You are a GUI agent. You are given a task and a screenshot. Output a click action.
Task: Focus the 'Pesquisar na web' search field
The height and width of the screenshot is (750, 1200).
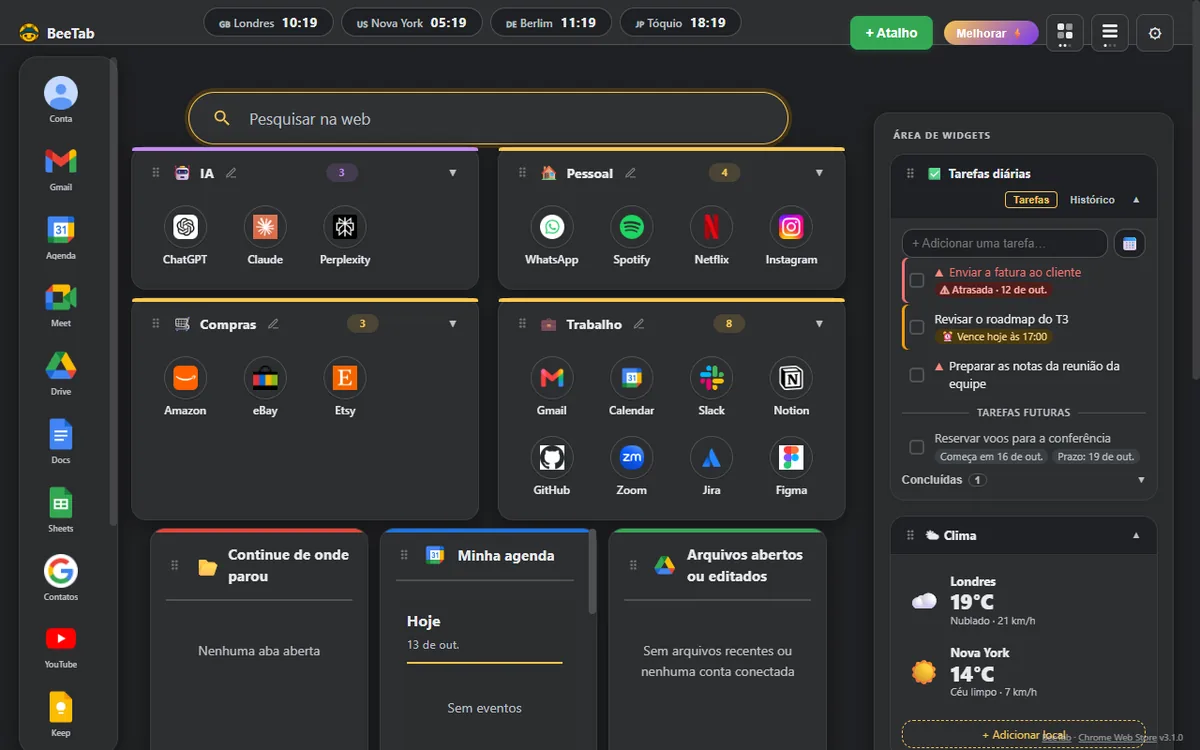pyautogui.click(x=488, y=119)
